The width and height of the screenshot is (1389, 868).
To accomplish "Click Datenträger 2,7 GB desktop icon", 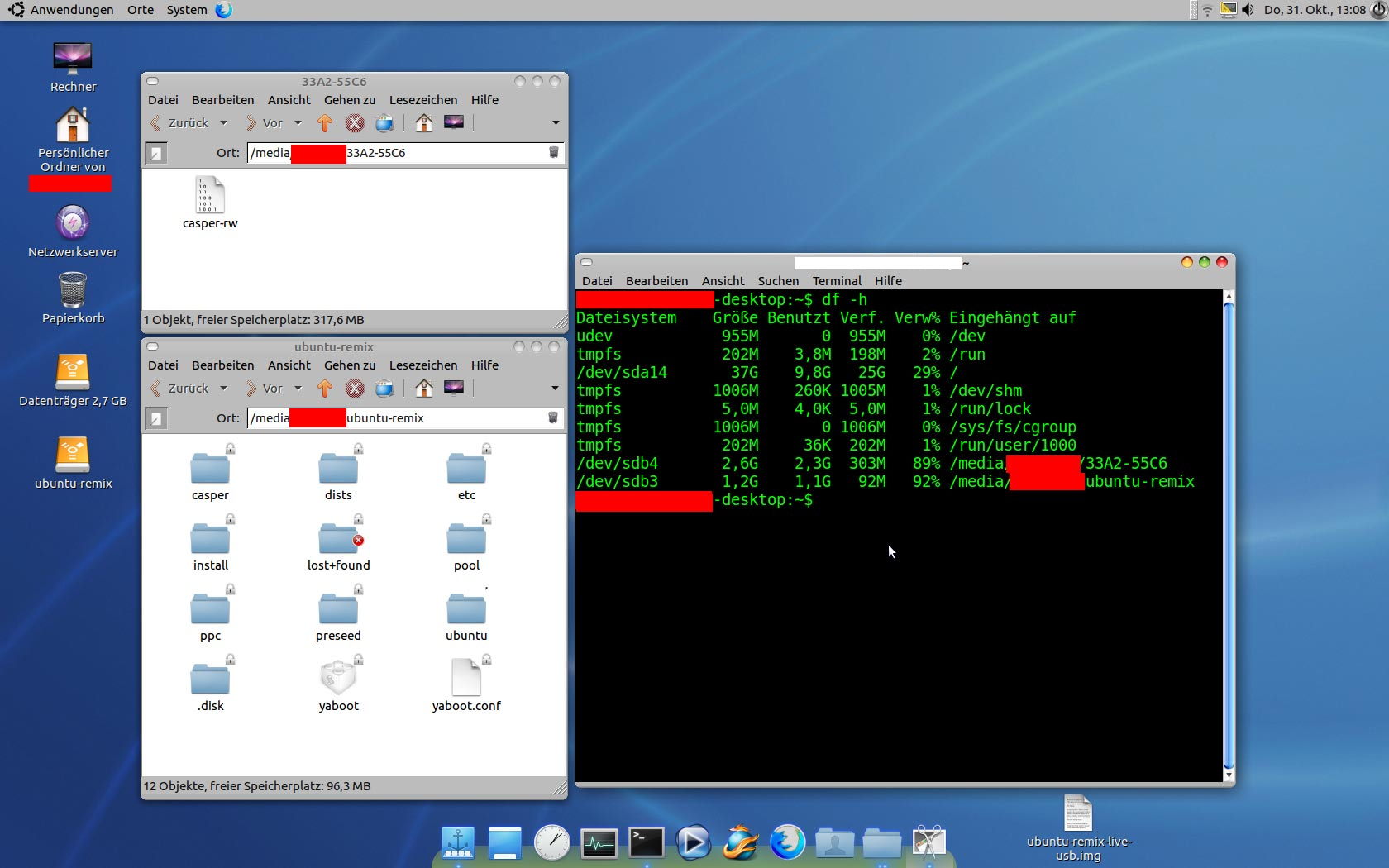I will pyautogui.click(x=73, y=381).
